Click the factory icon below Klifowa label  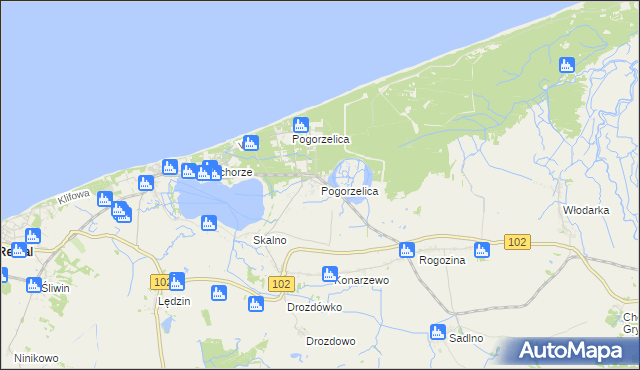105,199
